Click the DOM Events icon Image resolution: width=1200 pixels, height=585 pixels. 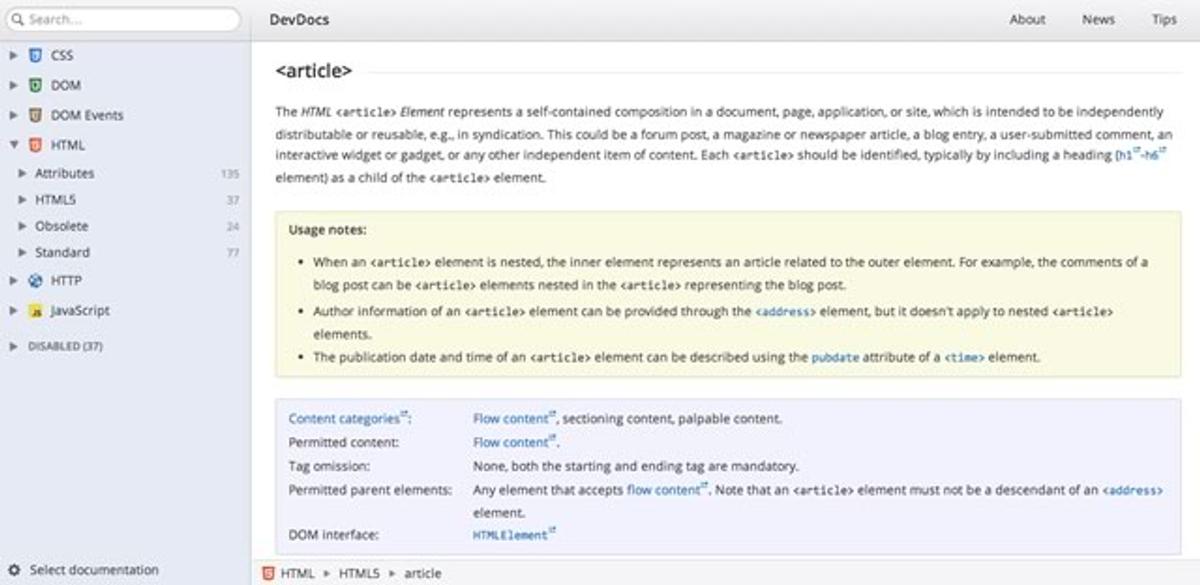(36, 115)
